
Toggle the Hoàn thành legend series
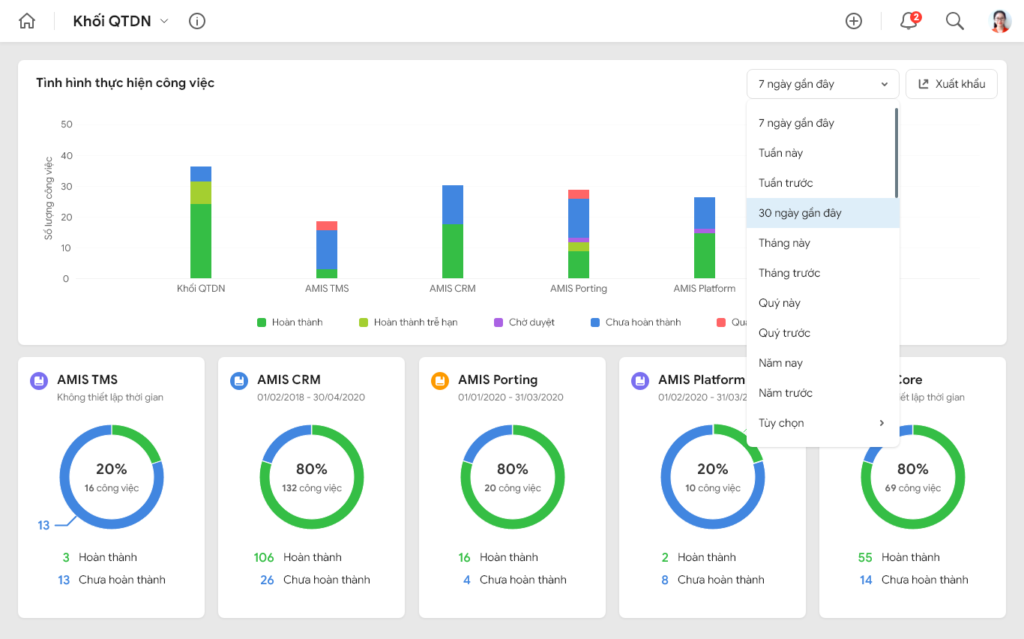(x=290, y=322)
